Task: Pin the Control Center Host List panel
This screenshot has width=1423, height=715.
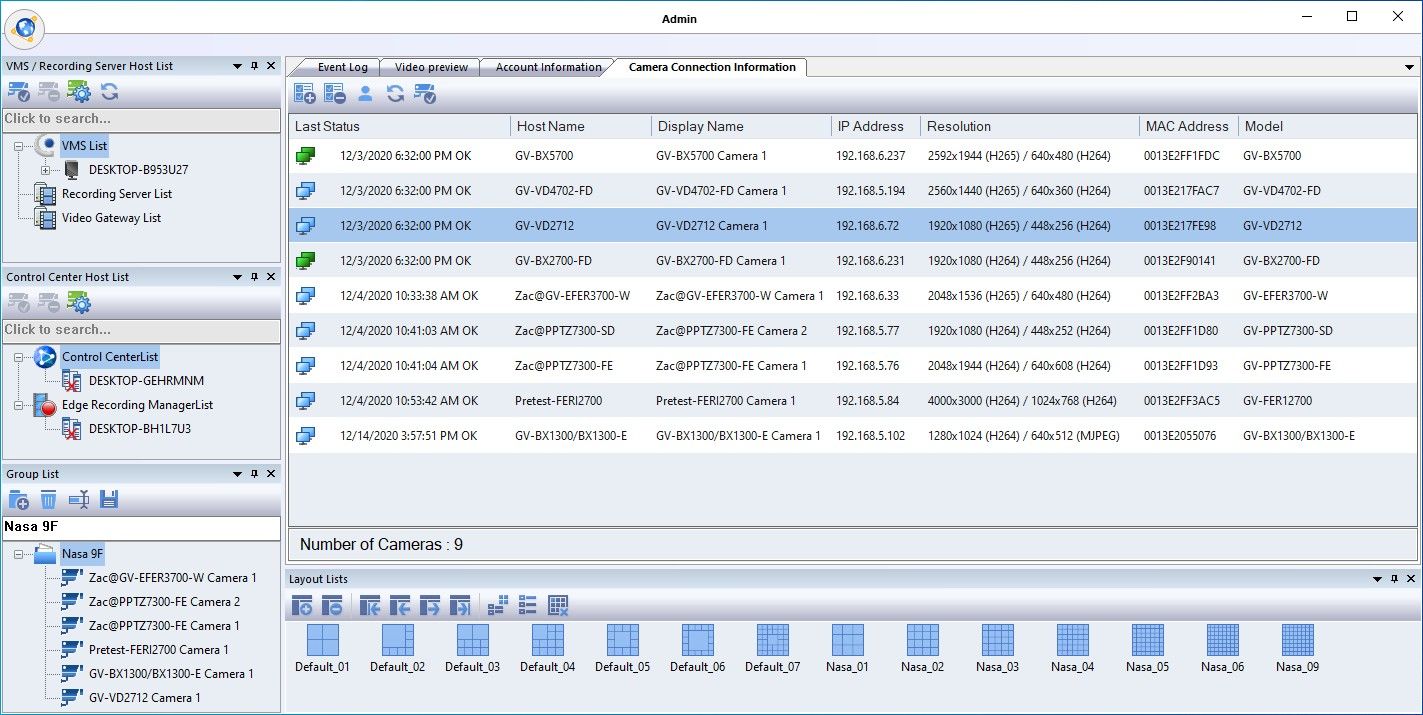Action: 254,277
